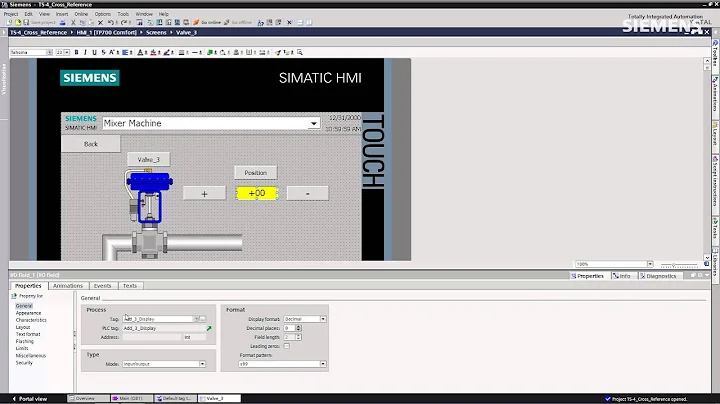Open the Display format dropdown
The image size is (720, 404).
point(323,319)
